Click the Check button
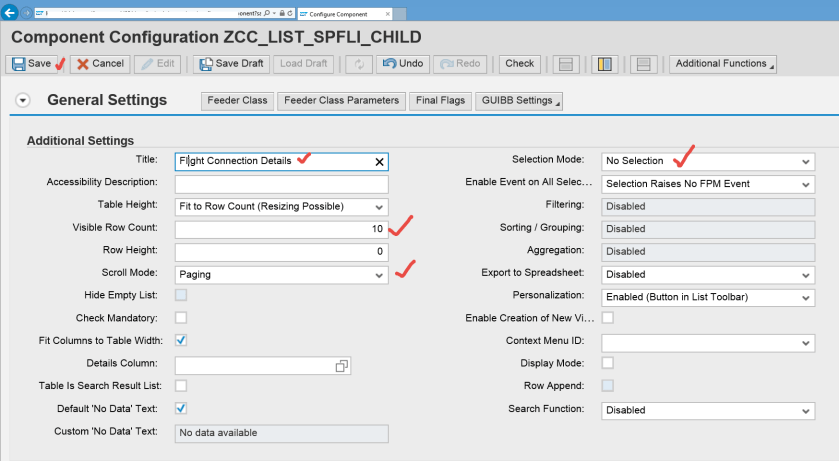The image size is (839, 461). point(519,64)
